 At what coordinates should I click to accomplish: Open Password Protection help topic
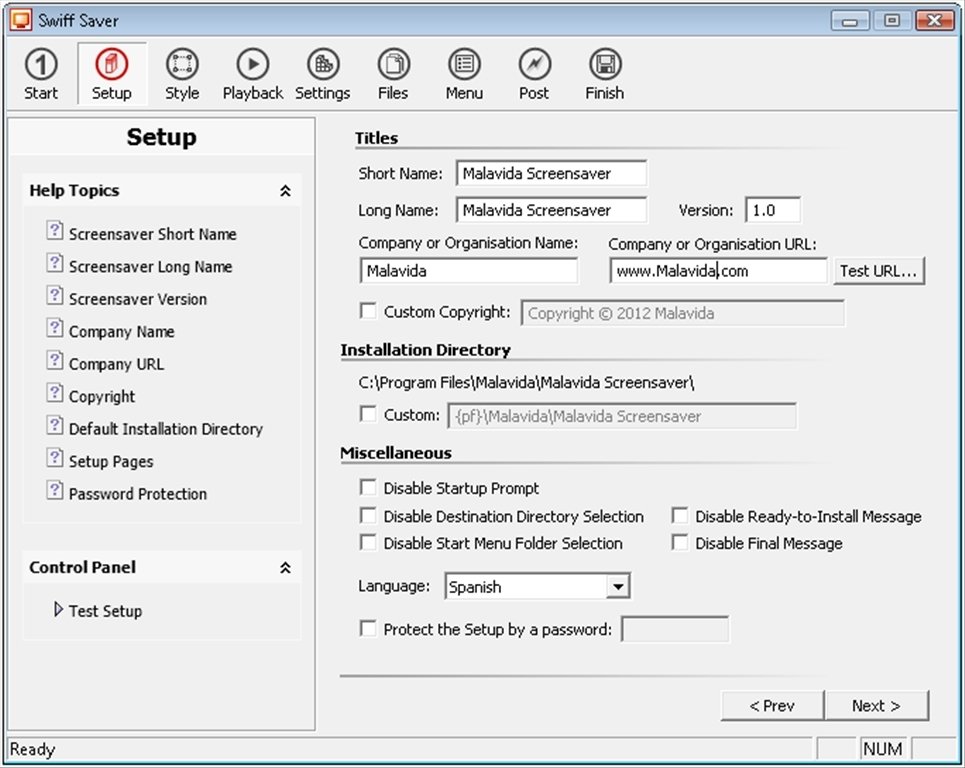[x=127, y=494]
